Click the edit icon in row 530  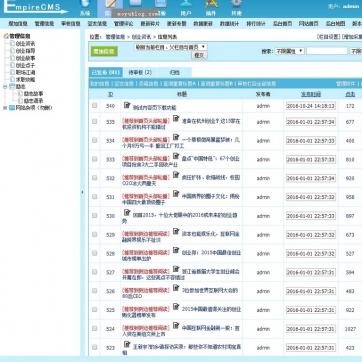coord(127,212)
